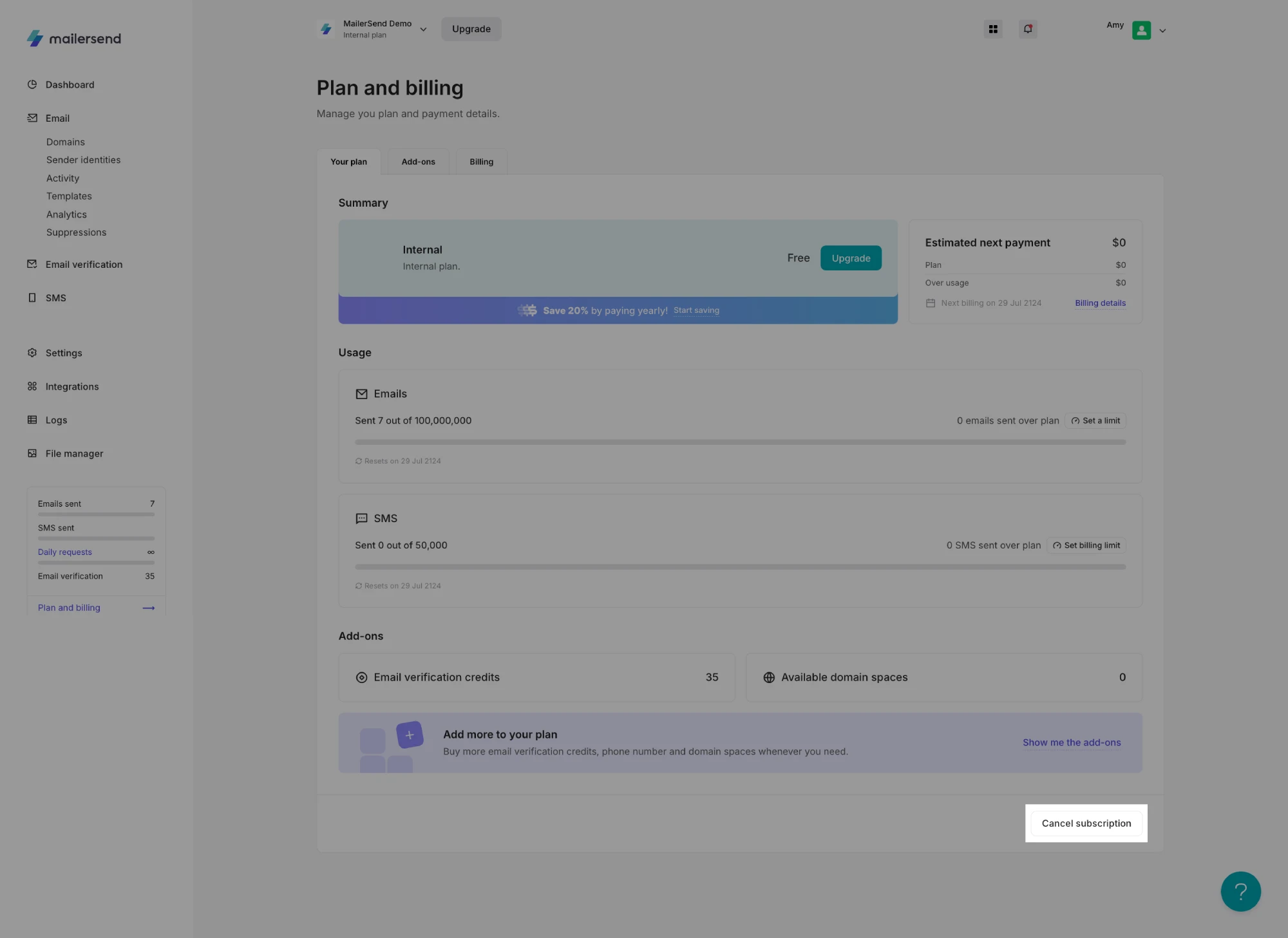This screenshot has height=938, width=1288.
Task: Open the notifications bell icon
Action: point(1028,29)
